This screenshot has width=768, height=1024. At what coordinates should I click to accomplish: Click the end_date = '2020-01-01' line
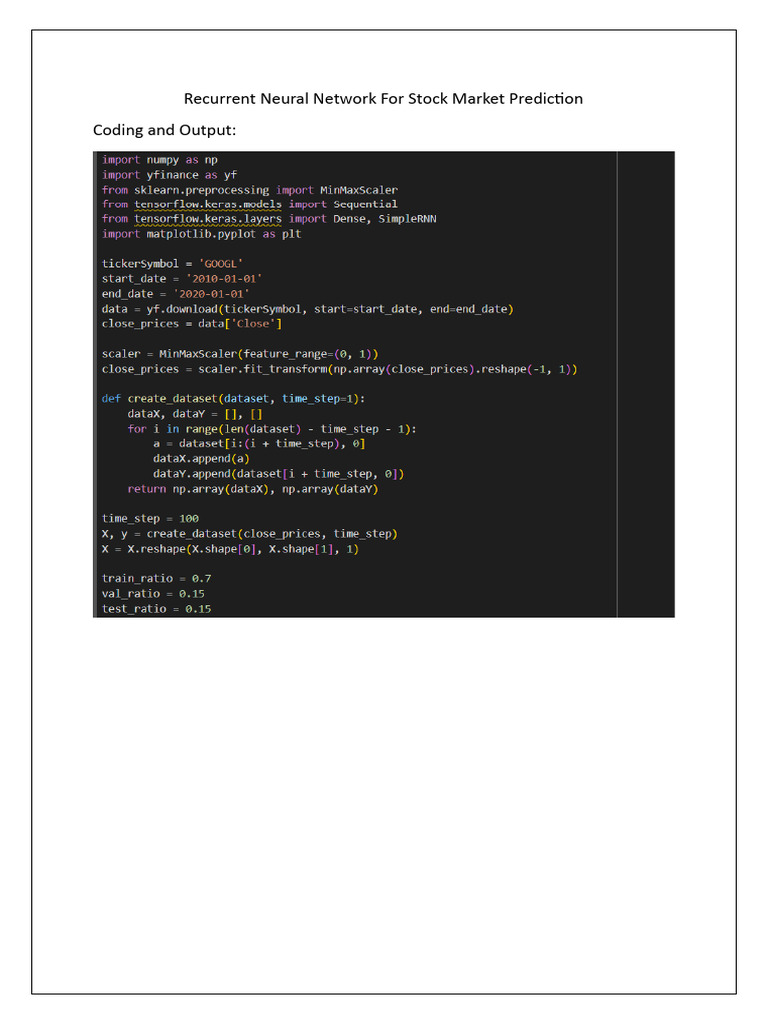tap(176, 294)
